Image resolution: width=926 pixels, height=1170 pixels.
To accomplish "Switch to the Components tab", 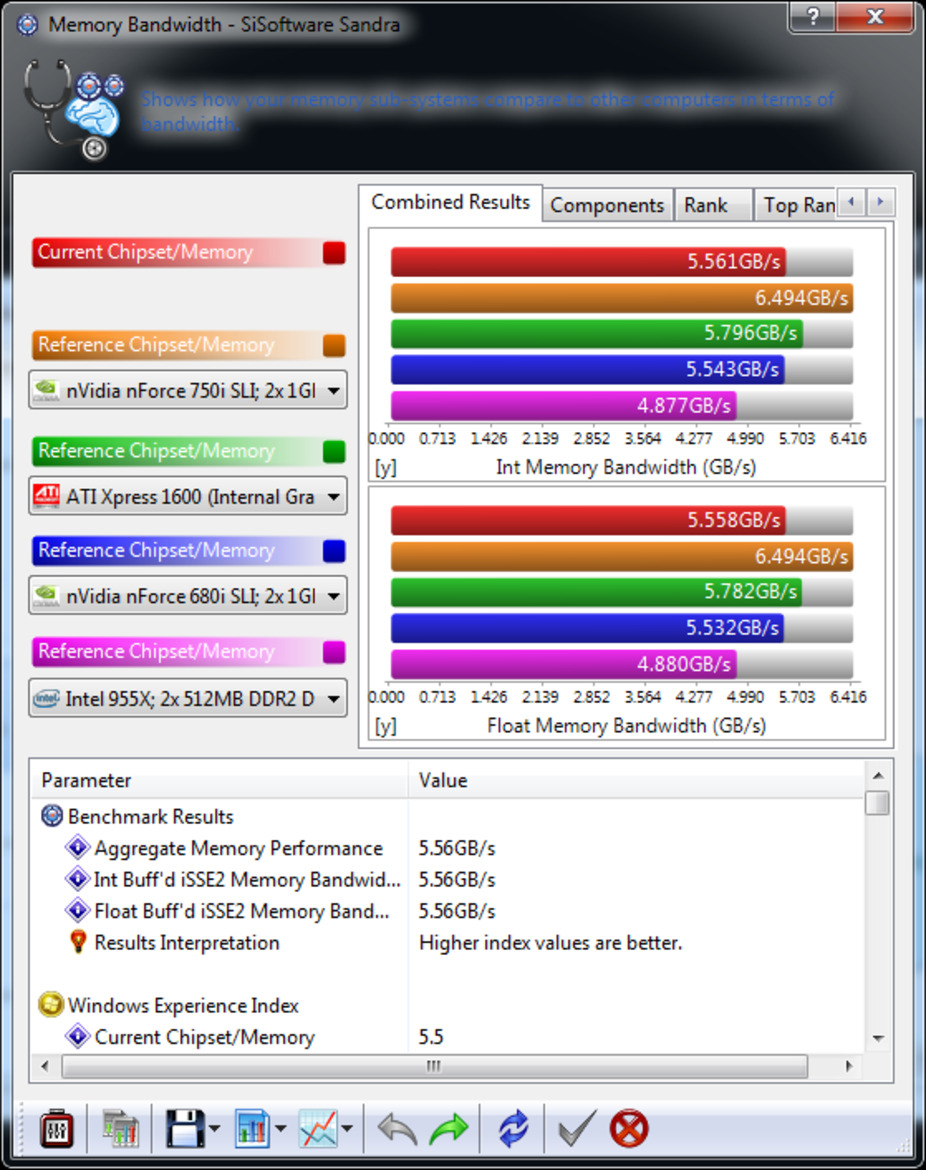I will (x=607, y=205).
